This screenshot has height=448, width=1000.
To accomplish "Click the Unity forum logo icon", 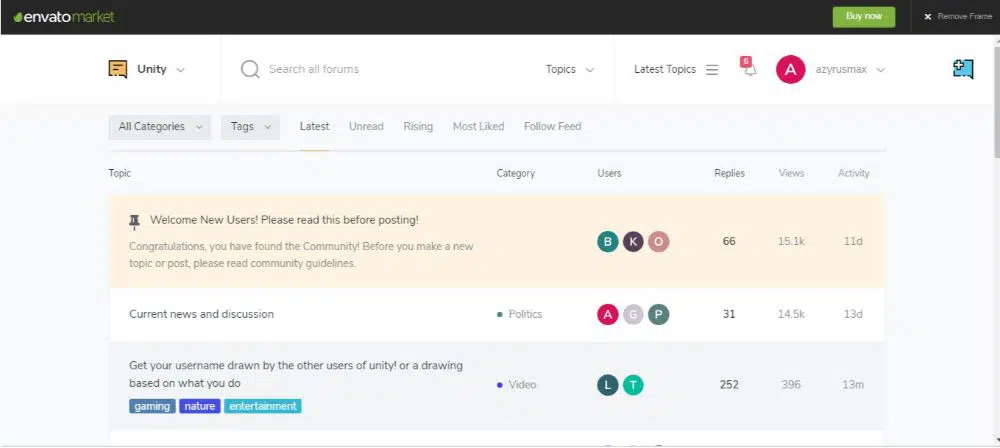I will pos(118,69).
